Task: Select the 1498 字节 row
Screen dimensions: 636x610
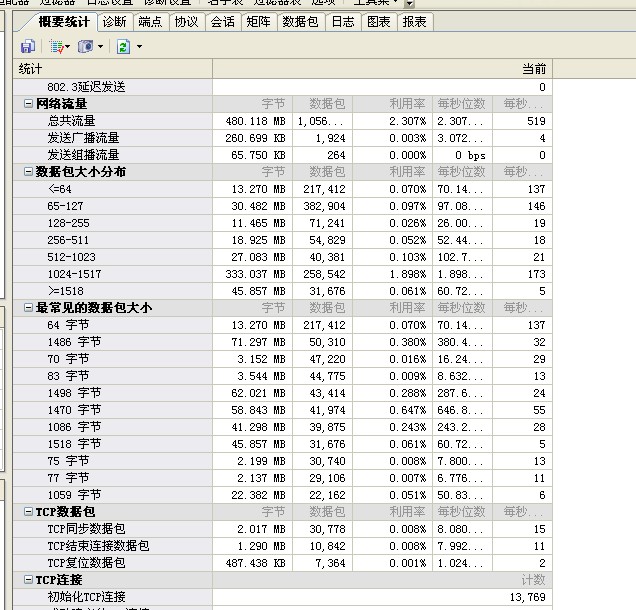Action: pyautogui.click(x=282, y=393)
